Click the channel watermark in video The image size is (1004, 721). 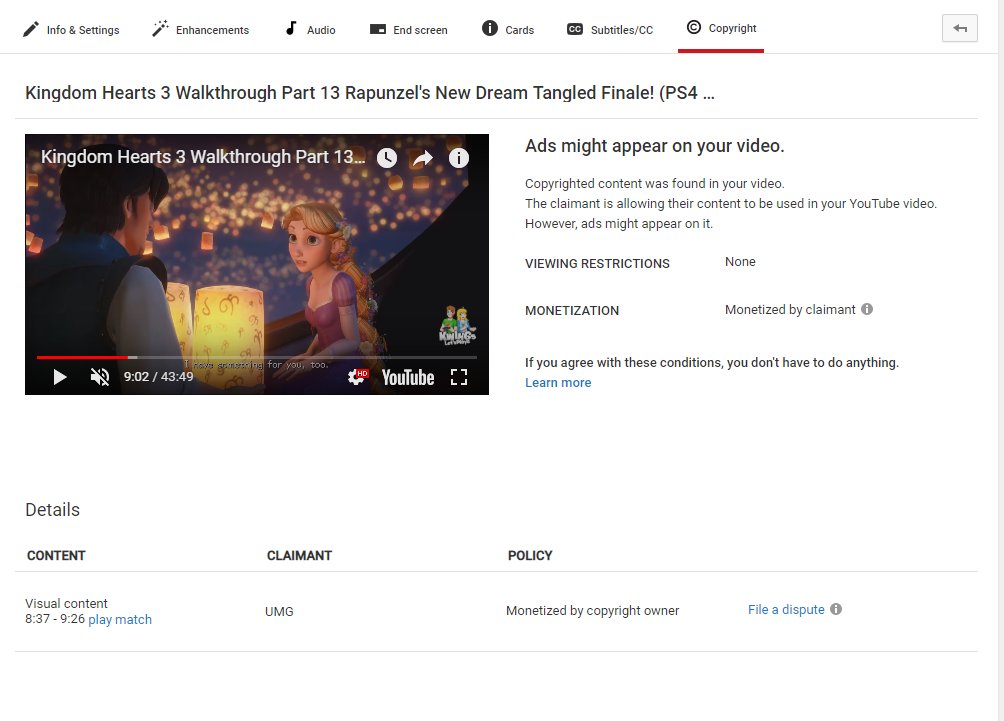pos(457,325)
